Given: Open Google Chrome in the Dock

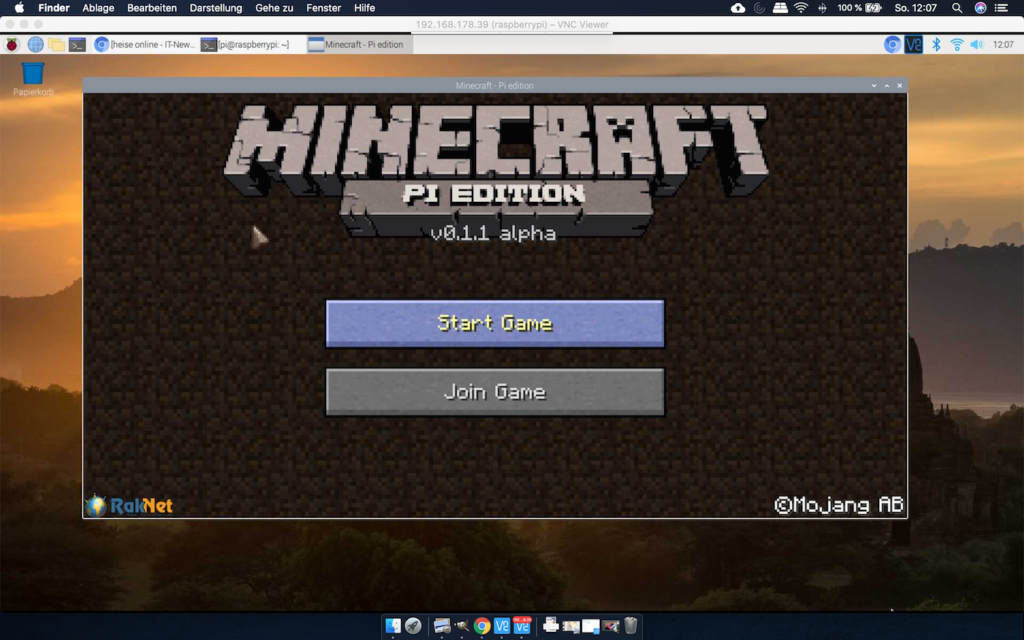Looking at the screenshot, I should 482,626.
